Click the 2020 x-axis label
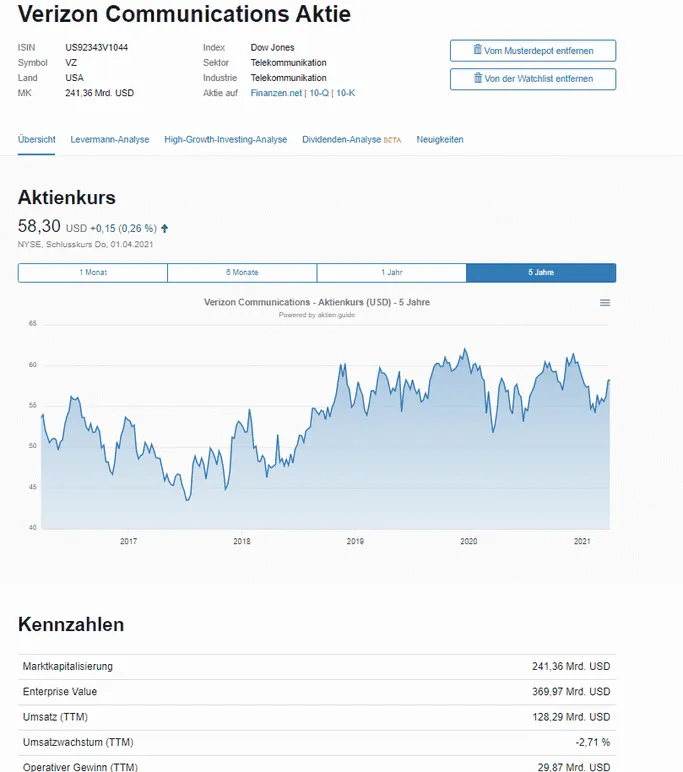The width and height of the screenshot is (683, 772). coord(468,542)
